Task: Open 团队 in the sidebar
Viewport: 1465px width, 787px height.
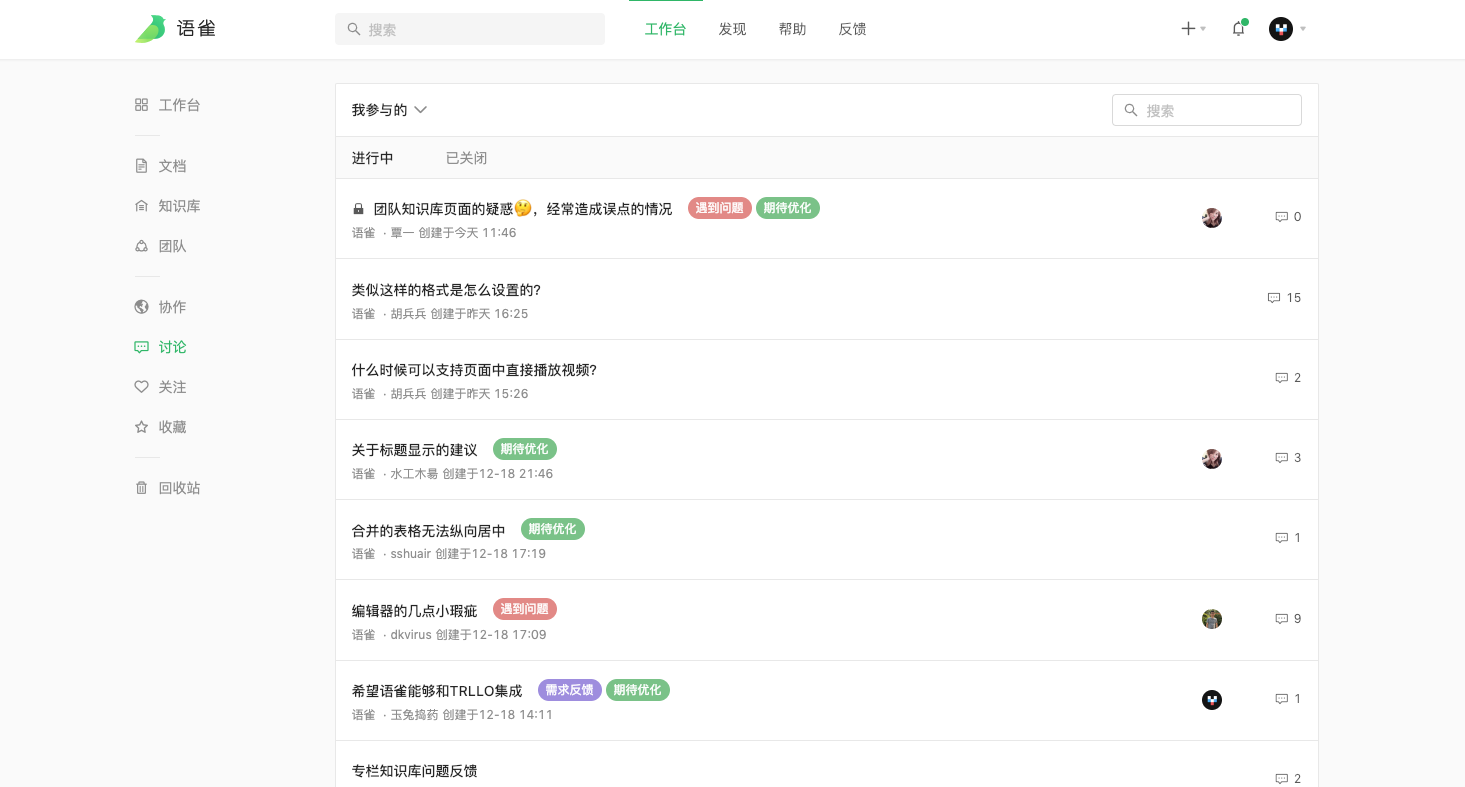Action: tap(172, 246)
